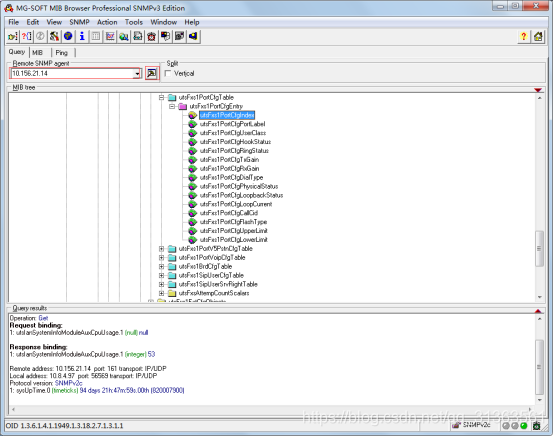Expand the utsFxs1PortVoipCfgTable node
Screen dimensions: 554x436
161,258
